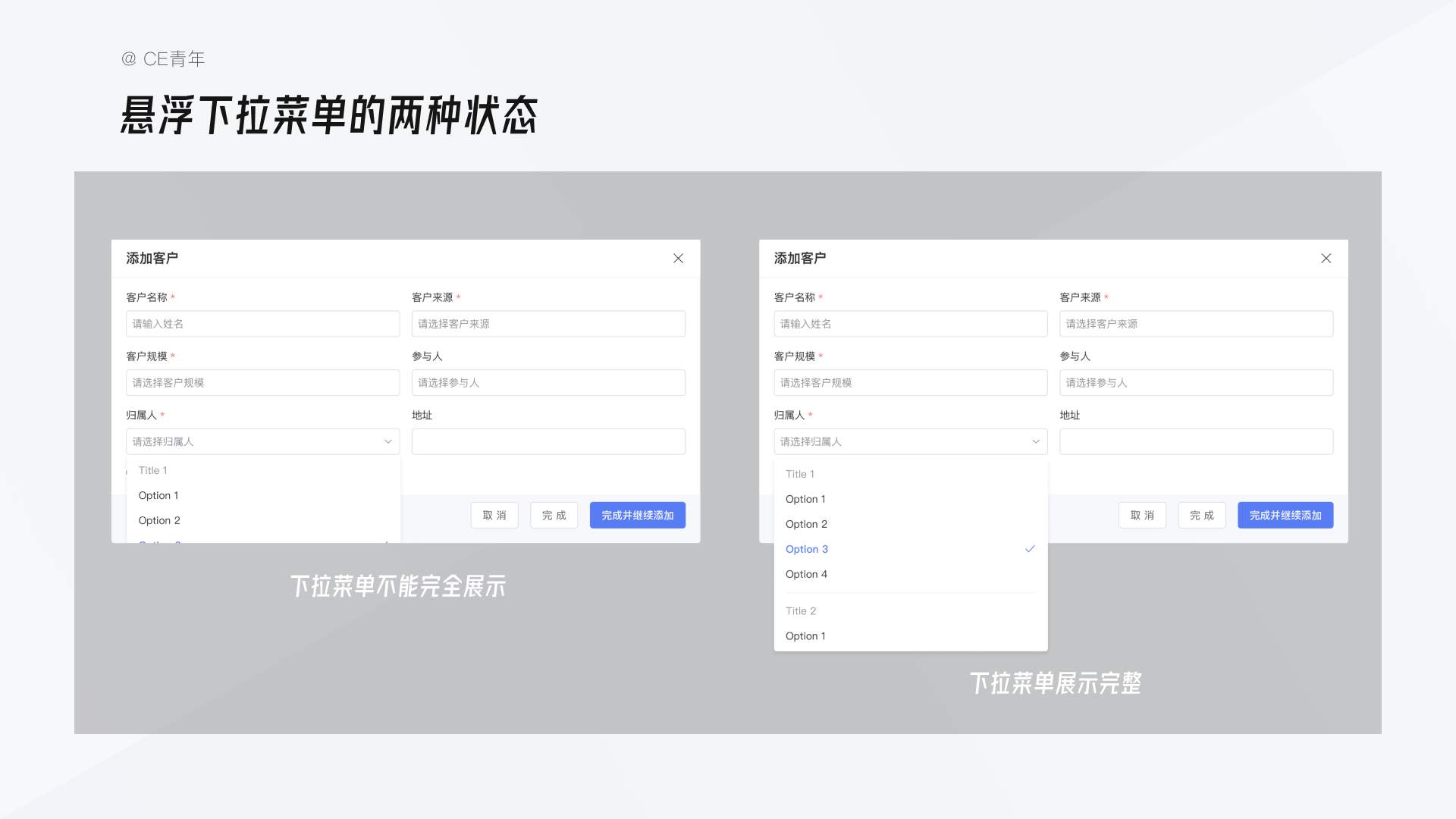The height and width of the screenshot is (819, 1456).
Task: Select Option 1 under Title 2
Action: tap(805, 635)
